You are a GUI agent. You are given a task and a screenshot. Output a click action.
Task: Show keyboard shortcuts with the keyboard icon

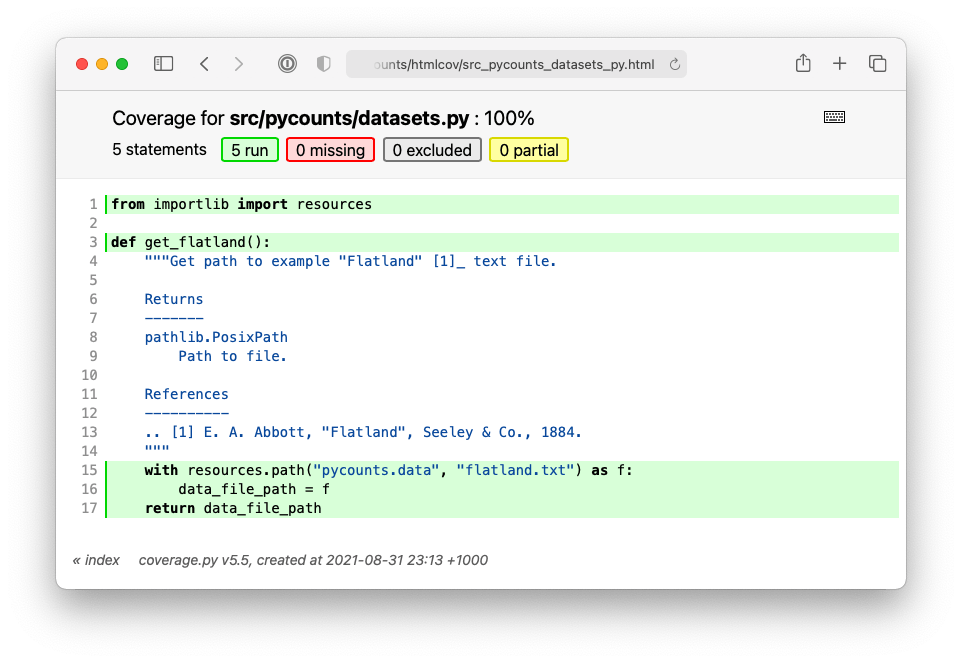(834, 117)
